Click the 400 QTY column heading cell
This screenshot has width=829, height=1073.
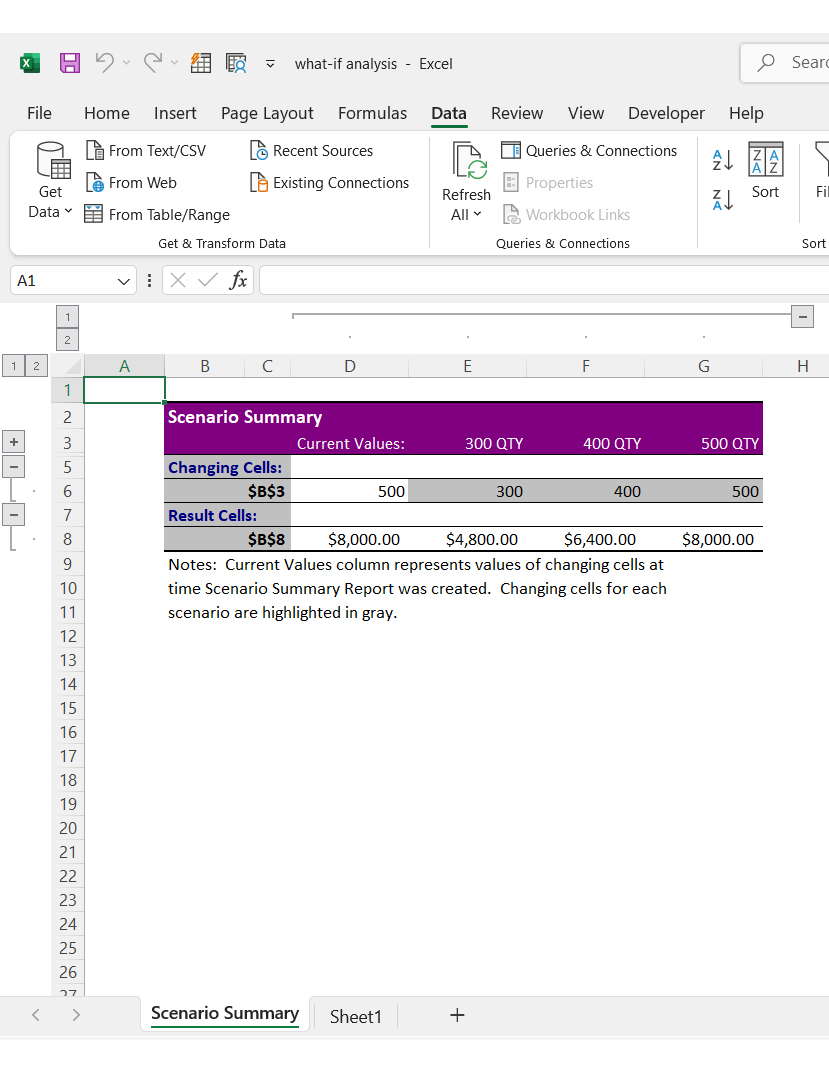[586, 443]
